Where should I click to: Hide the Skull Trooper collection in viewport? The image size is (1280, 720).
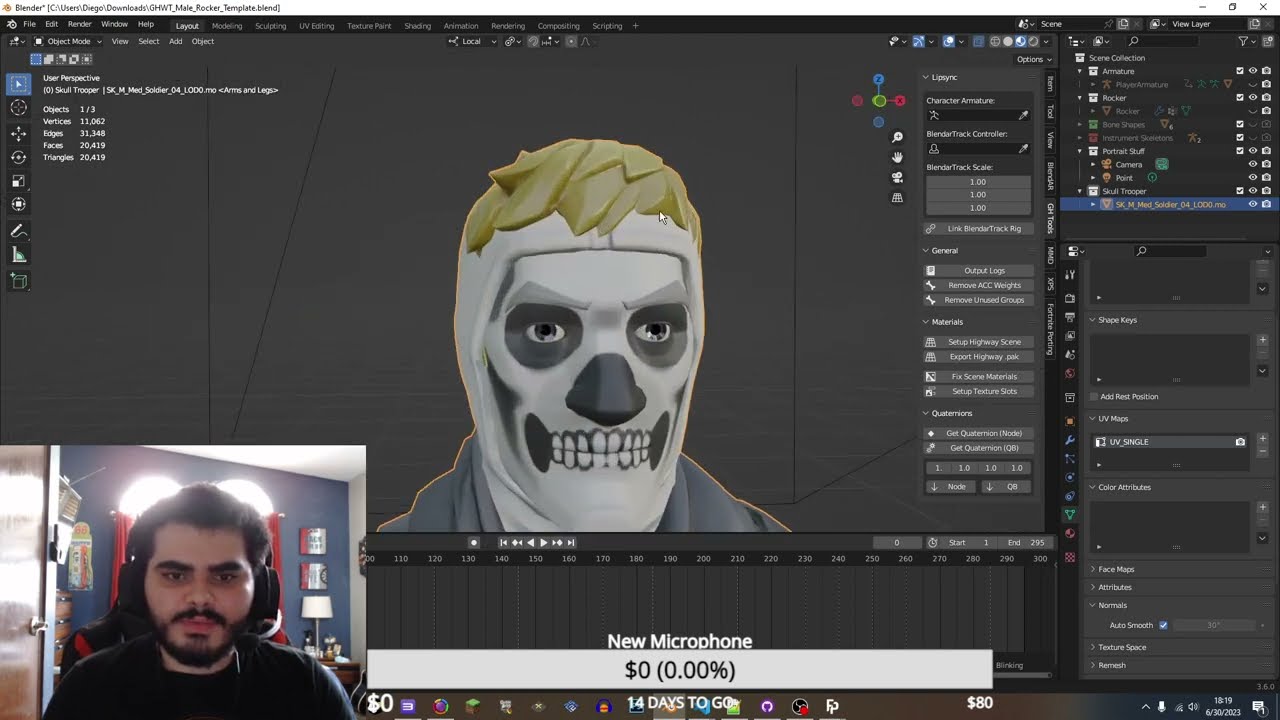pyautogui.click(x=1252, y=191)
